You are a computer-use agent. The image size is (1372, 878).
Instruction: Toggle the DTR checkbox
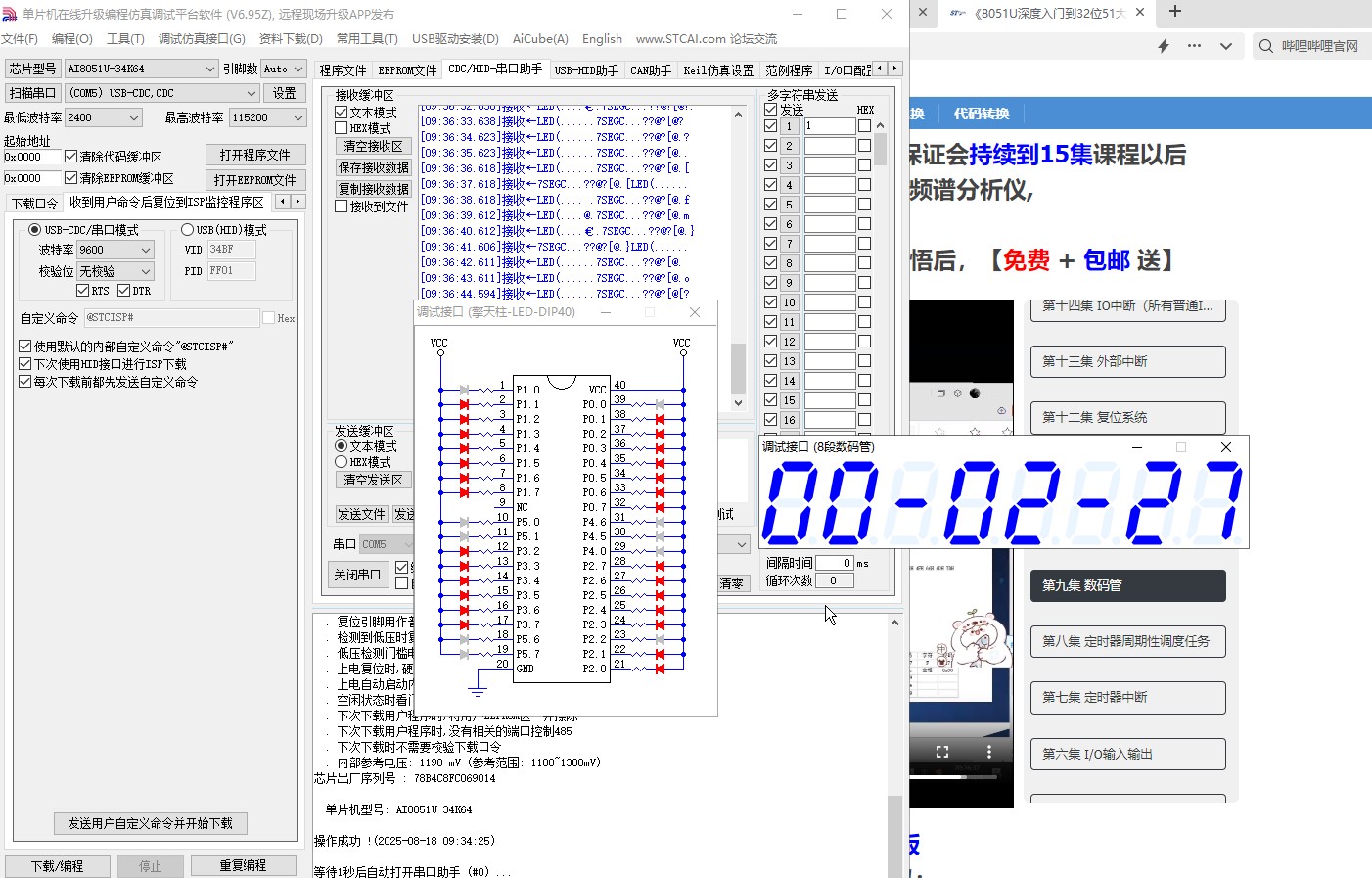[x=123, y=291]
